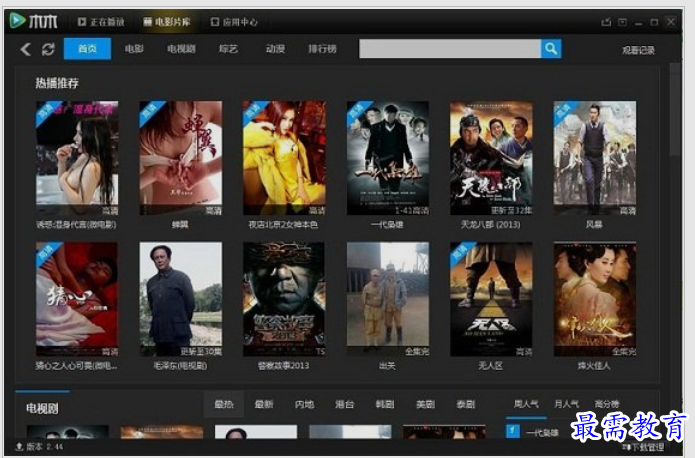Screen dimensions: 695x458
Task: Select the 最新 filter tab
Action: coord(264,404)
